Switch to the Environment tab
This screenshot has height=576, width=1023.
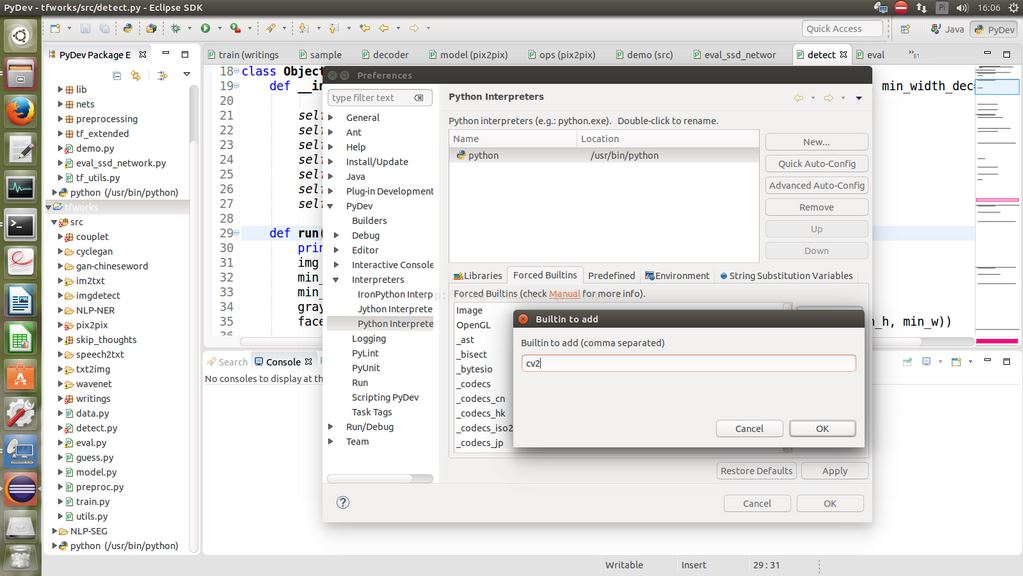(677, 275)
